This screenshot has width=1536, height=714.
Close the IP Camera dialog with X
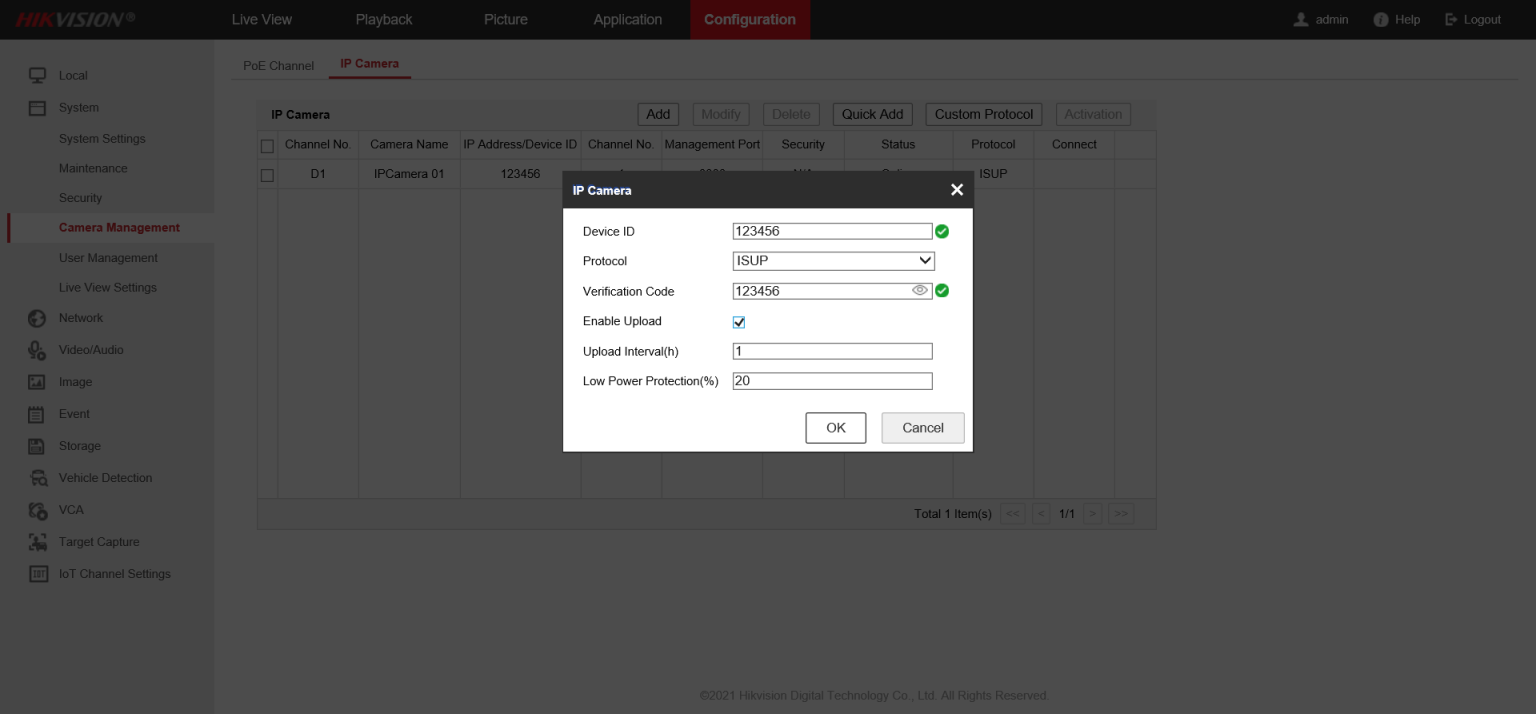957,190
